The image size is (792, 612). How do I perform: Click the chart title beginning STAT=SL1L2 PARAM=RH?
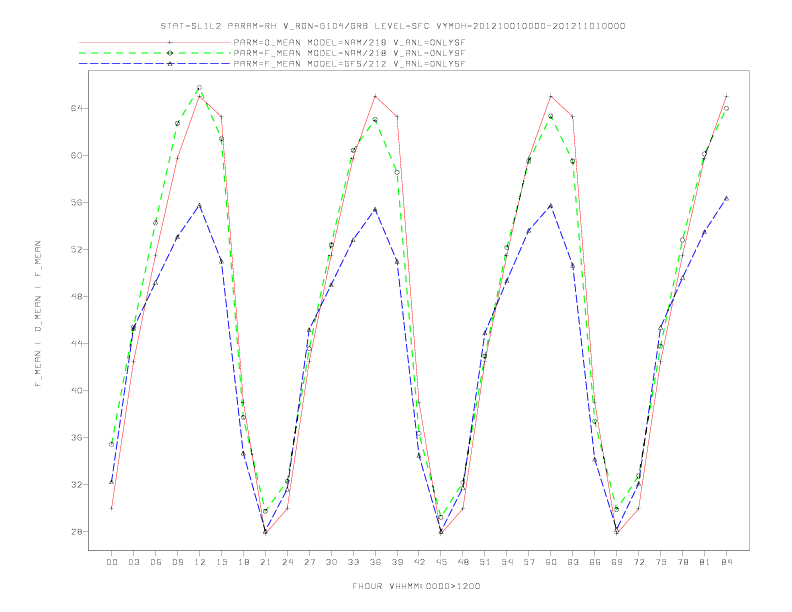pos(393,26)
